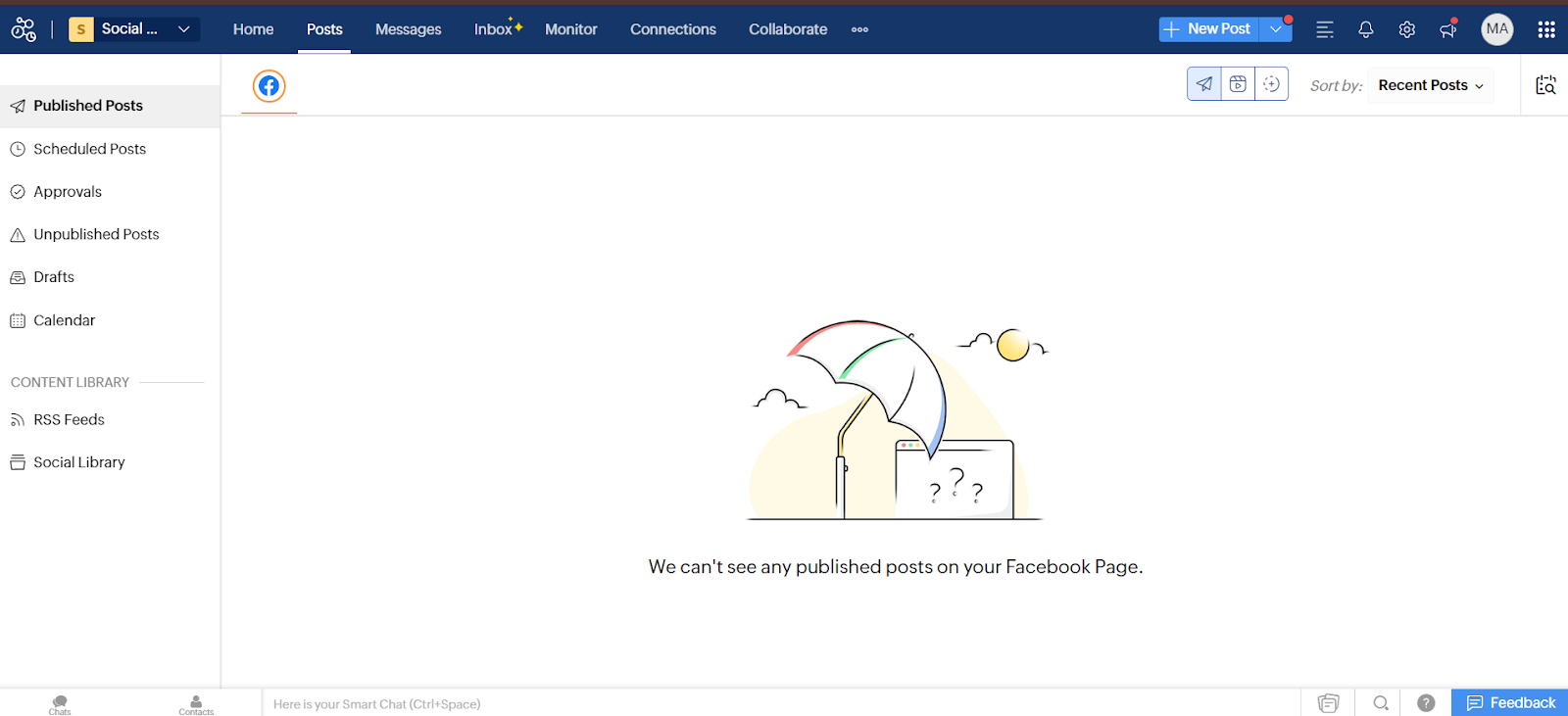Show posts view with paper plane toggle
1568x716 pixels.
1204,84
